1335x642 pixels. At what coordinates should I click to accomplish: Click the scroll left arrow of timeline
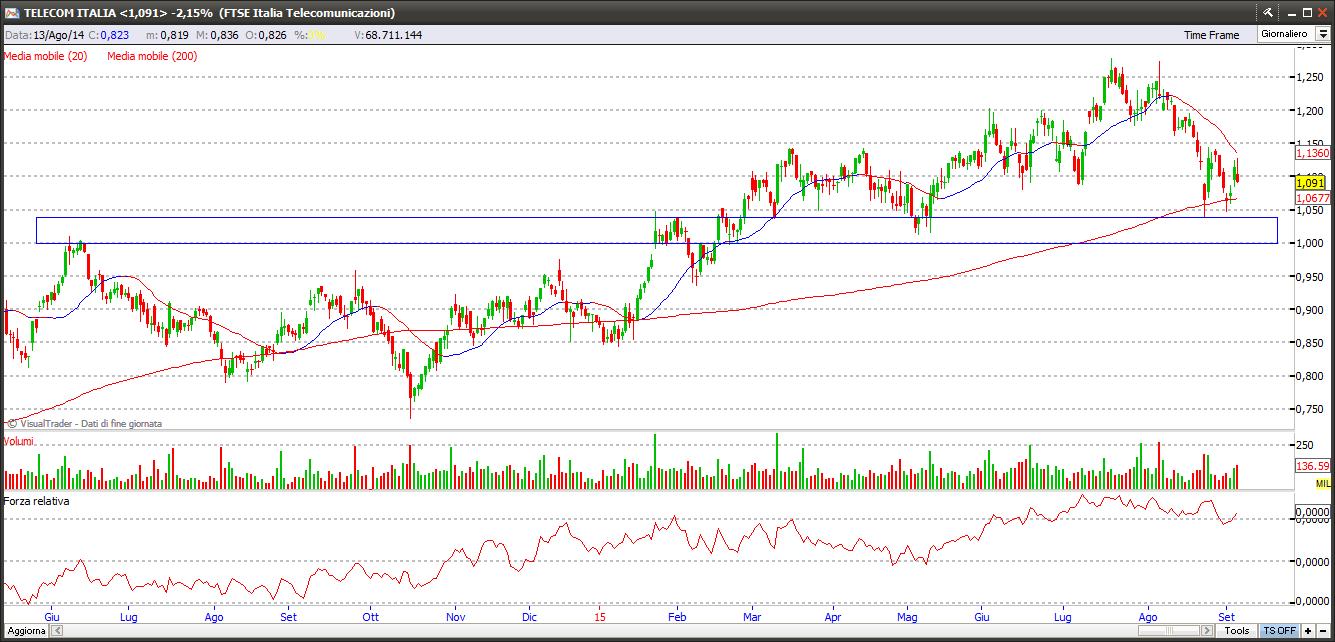point(56,631)
